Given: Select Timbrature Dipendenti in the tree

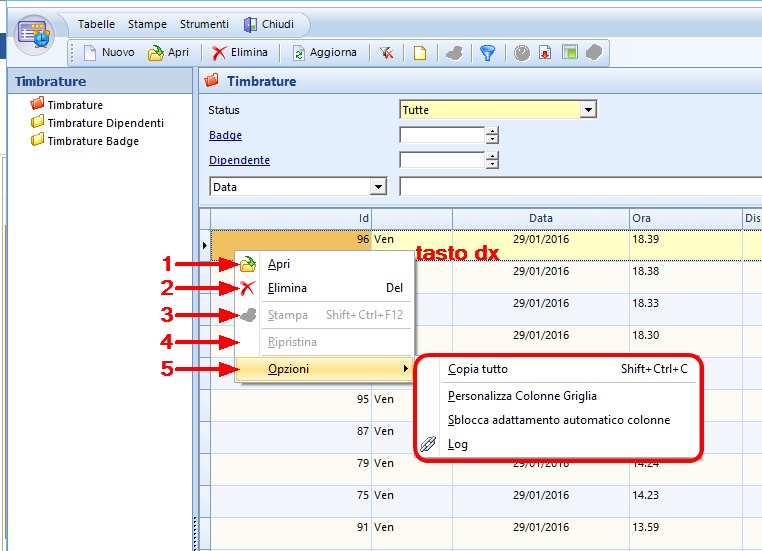Looking at the screenshot, I should pyautogui.click(x=105, y=123).
